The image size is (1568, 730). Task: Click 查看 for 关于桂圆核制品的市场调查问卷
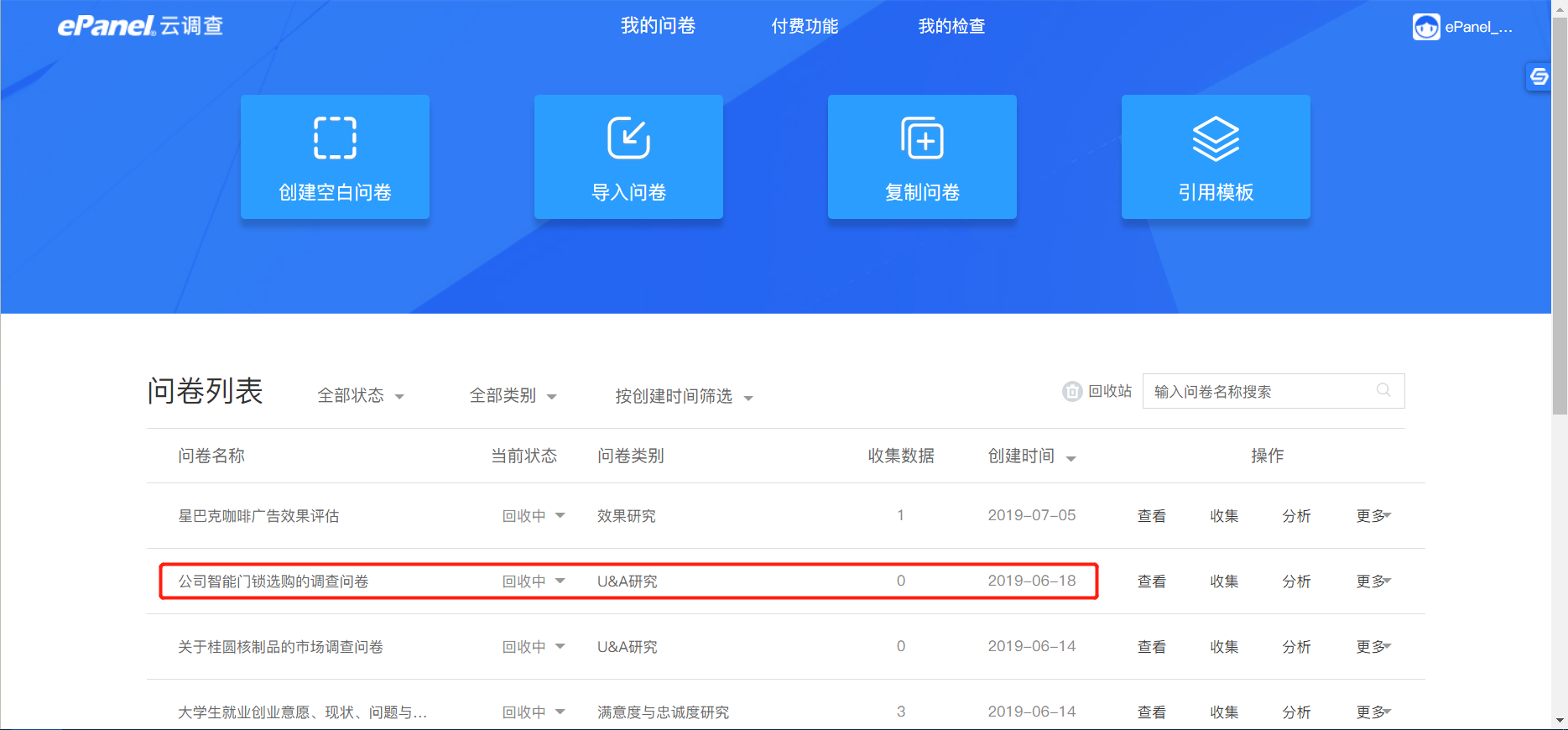point(1151,647)
